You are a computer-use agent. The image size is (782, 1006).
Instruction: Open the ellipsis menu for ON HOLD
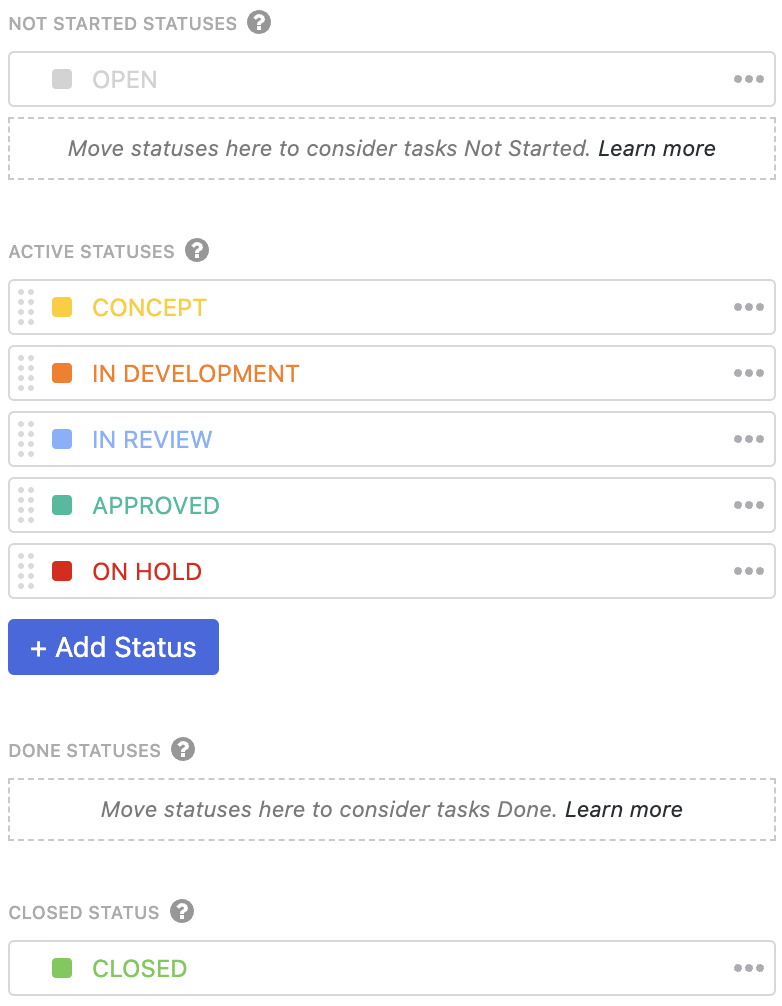pyautogui.click(x=749, y=571)
